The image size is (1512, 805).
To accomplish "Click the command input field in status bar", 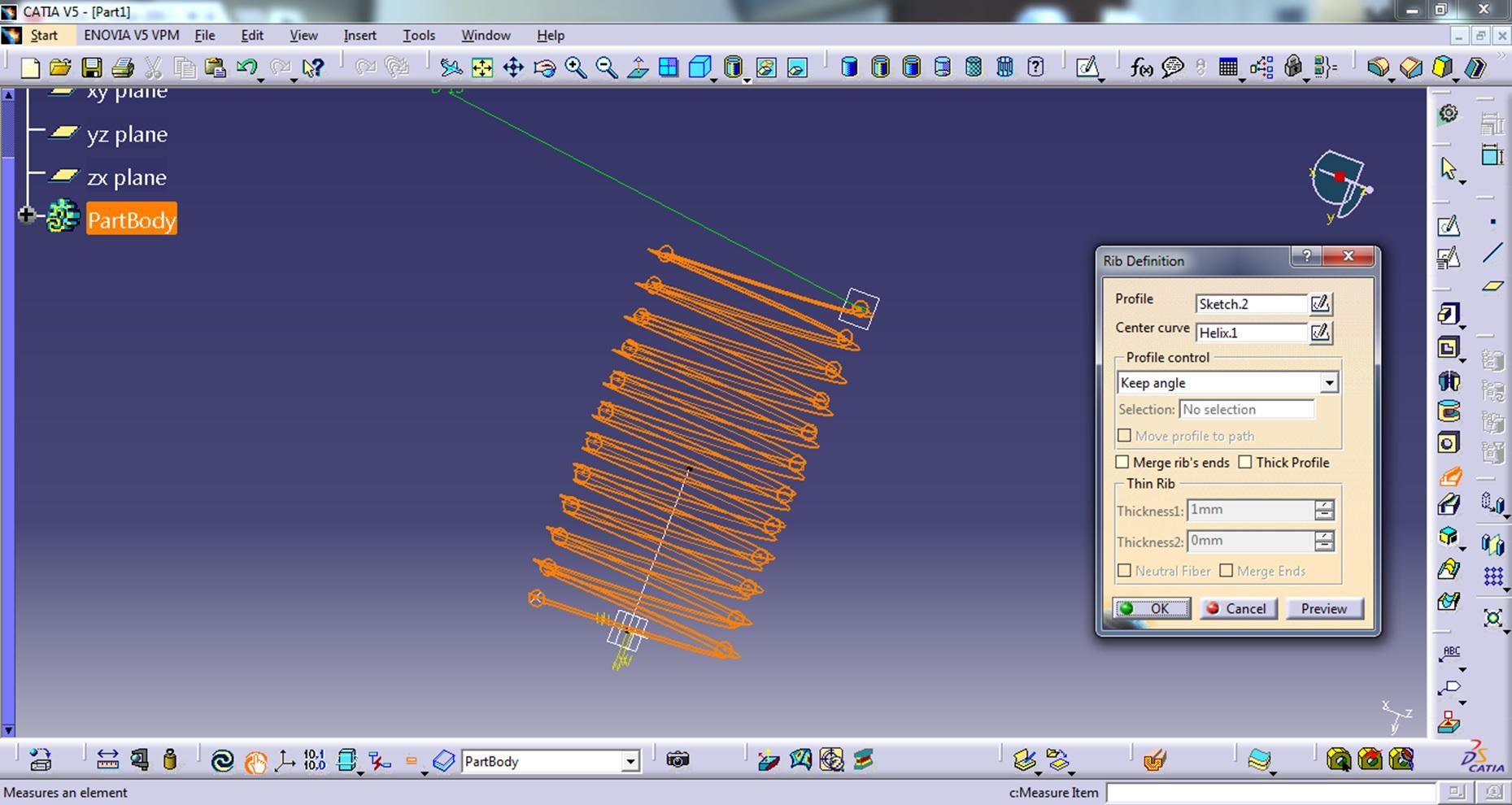I will [x=1270, y=792].
